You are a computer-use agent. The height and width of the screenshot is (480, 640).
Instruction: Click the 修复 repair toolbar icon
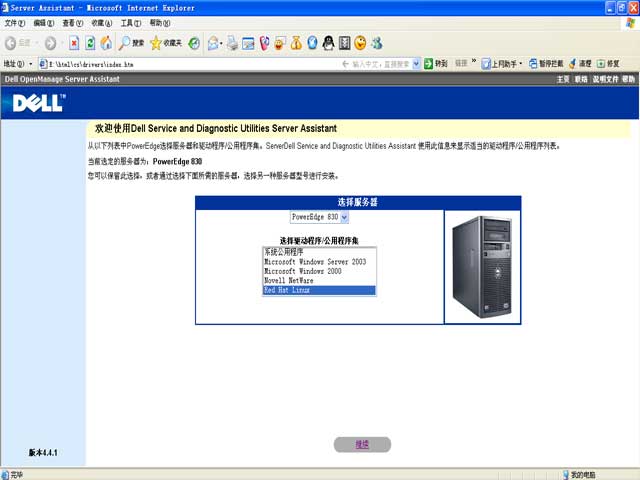tap(608, 64)
